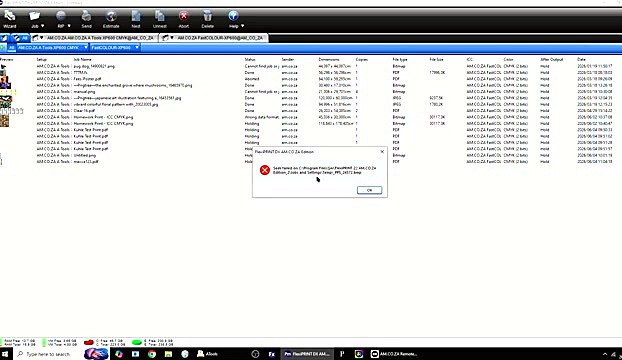Screen dimensions: 622x360
Task: Click the Unnest toolbar icon
Action: 160,19
